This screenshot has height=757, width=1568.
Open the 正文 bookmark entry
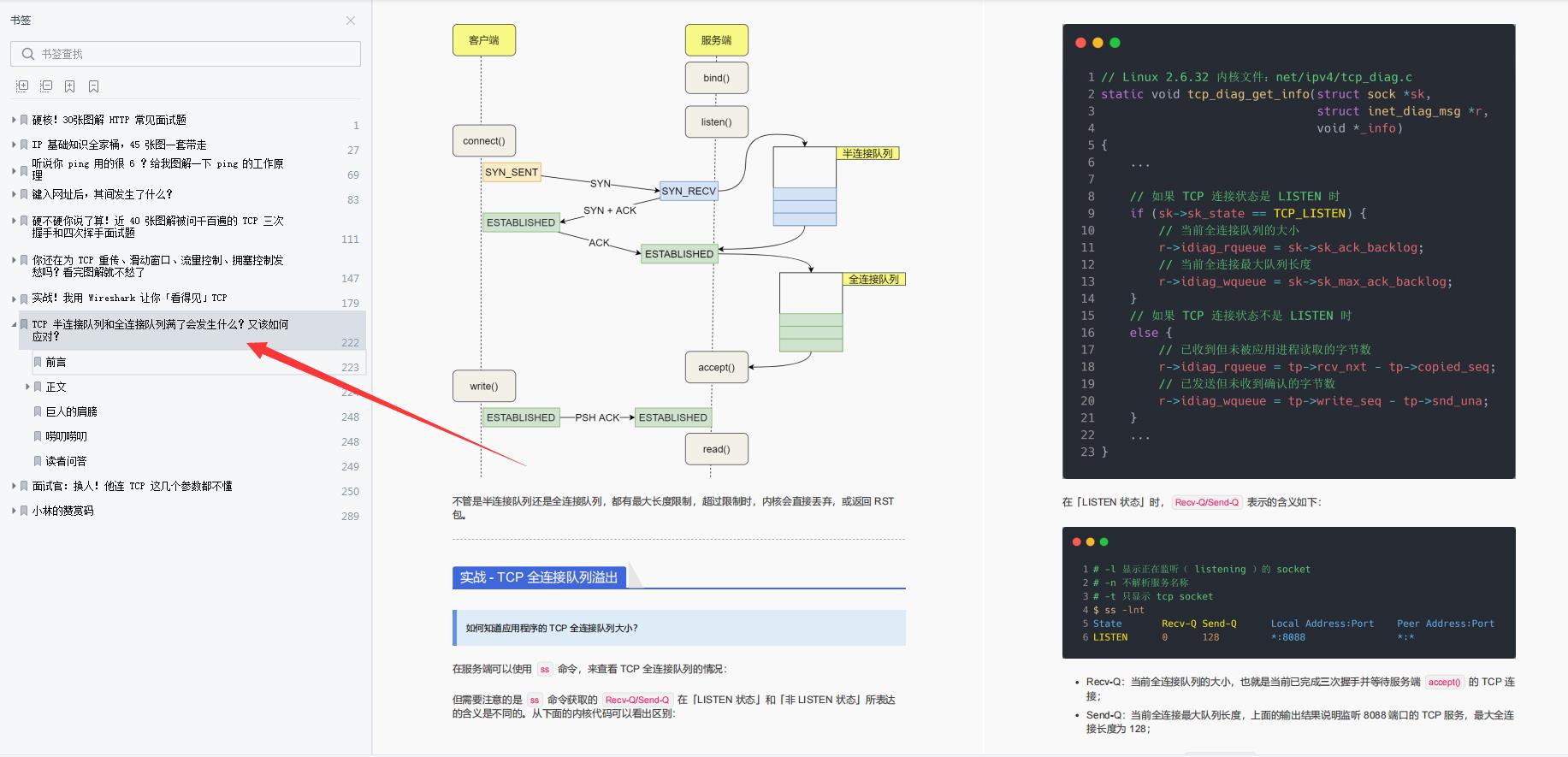(x=56, y=387)
